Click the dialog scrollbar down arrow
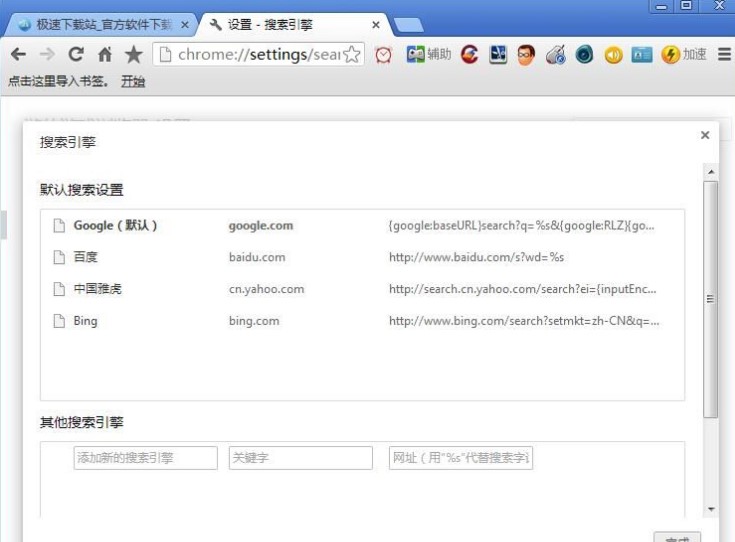The image size is (735, 542). click(711, 509)
